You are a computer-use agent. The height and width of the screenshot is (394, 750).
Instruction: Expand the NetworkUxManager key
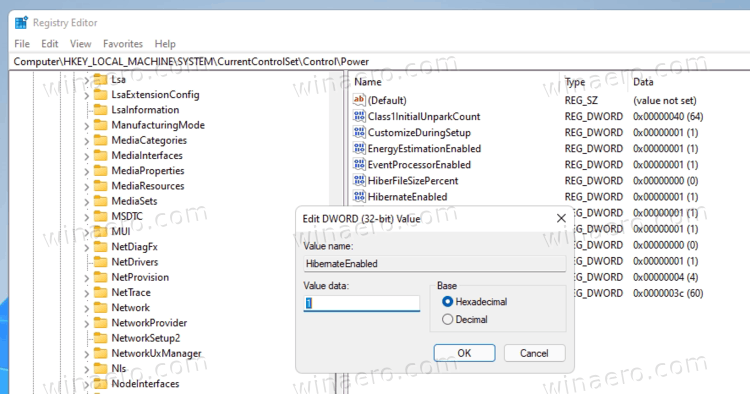click(x=87, y=355)
